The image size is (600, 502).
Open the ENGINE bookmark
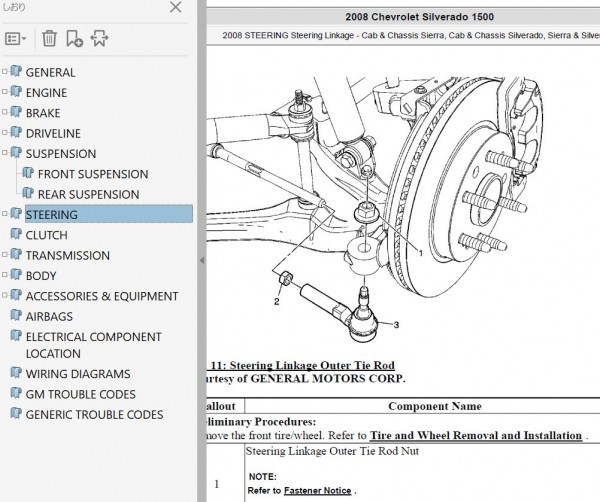pos(46,93)
